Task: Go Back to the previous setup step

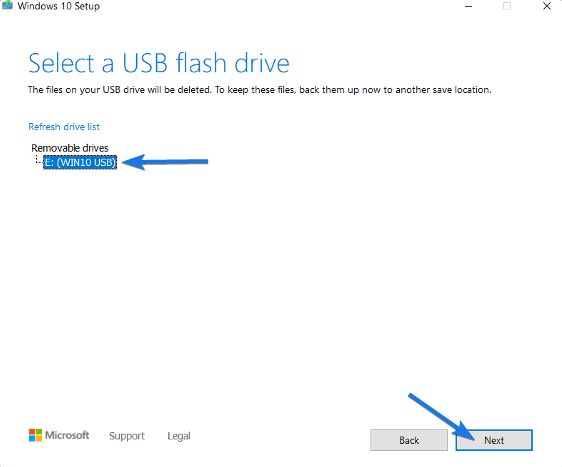Action: (x=409, y=440)
